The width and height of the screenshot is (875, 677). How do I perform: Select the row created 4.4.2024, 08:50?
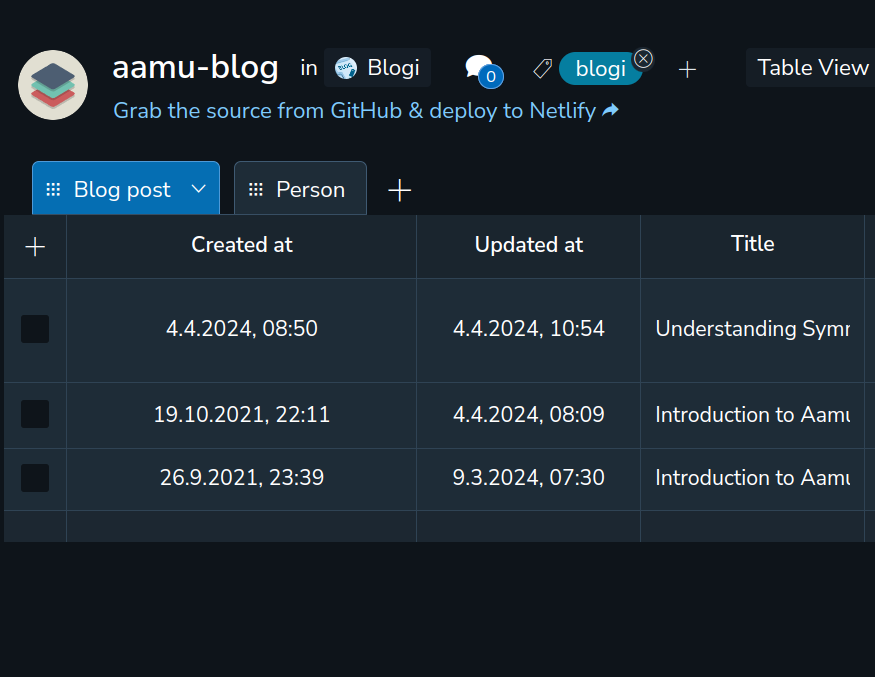coord(35,329)
